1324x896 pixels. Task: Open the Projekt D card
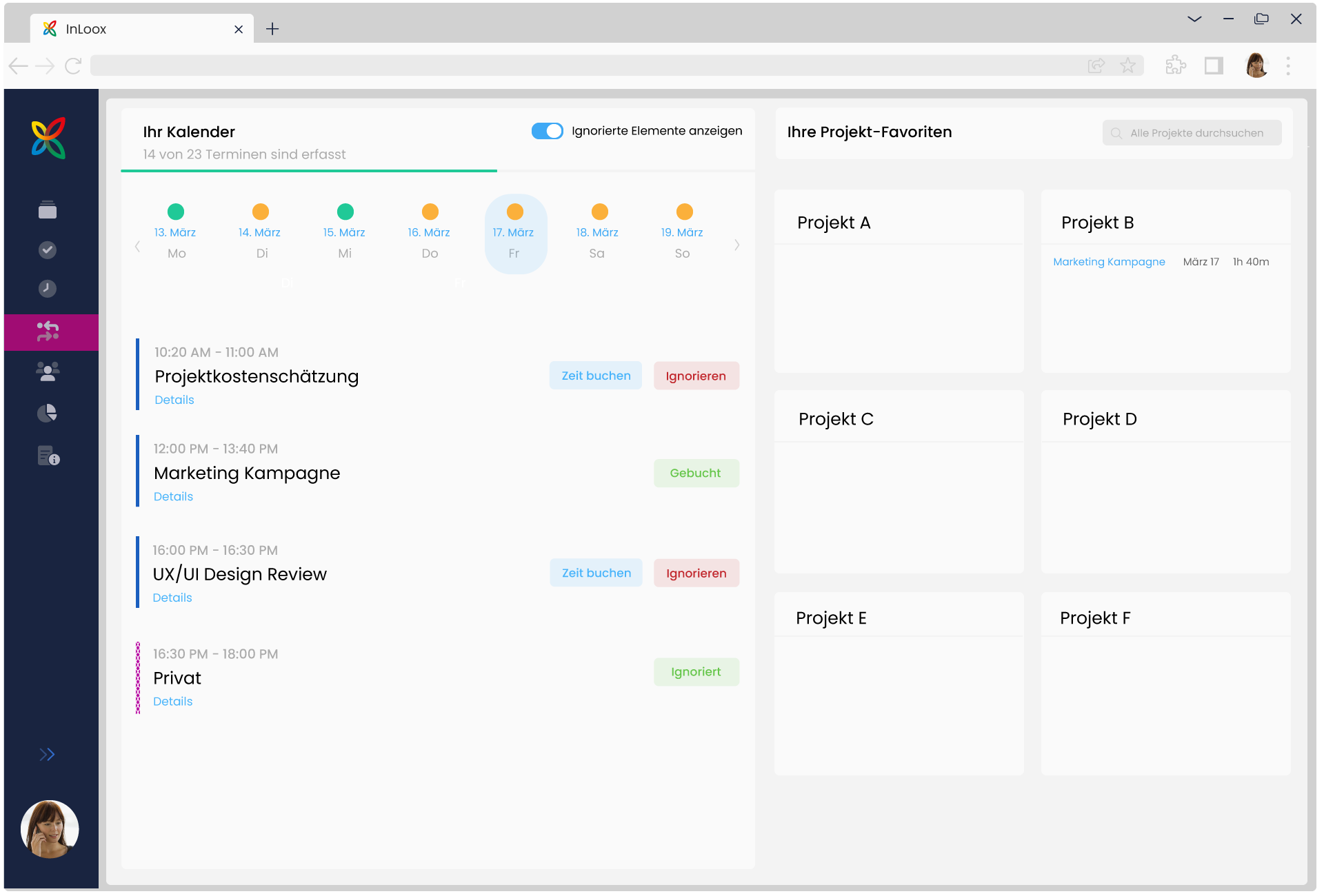1165,482
